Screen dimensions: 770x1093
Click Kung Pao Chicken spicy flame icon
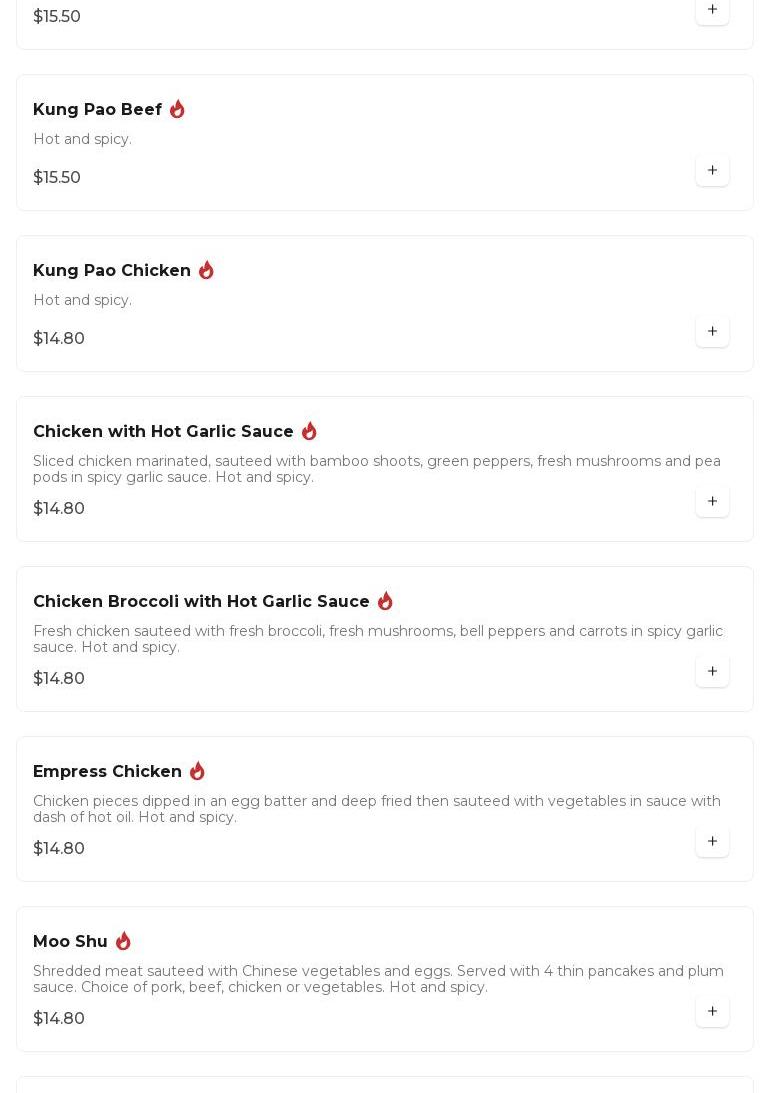point(206,270)
